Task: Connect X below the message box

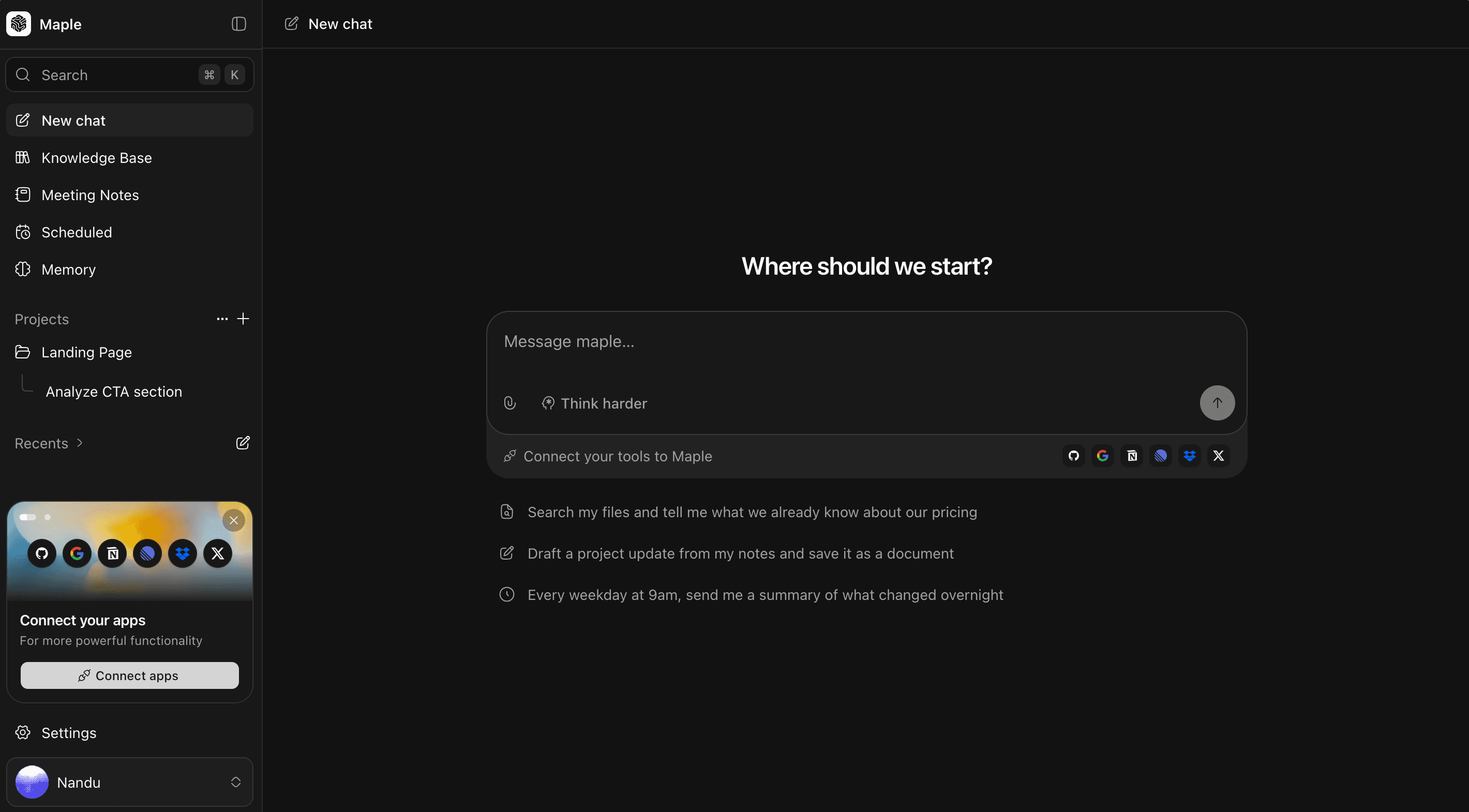Action: point(1219,456)
